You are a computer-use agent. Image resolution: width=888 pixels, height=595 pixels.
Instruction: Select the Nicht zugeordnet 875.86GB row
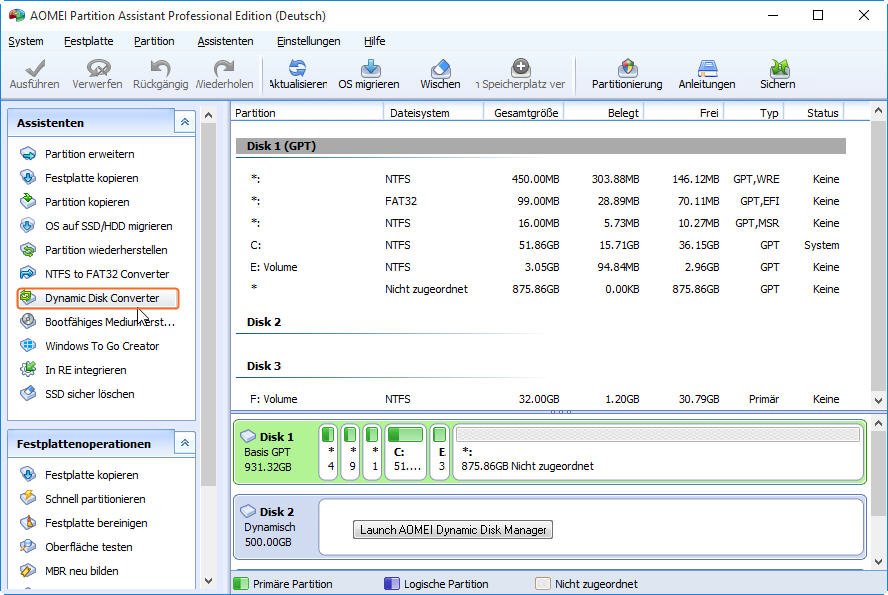tap(541, 289)
